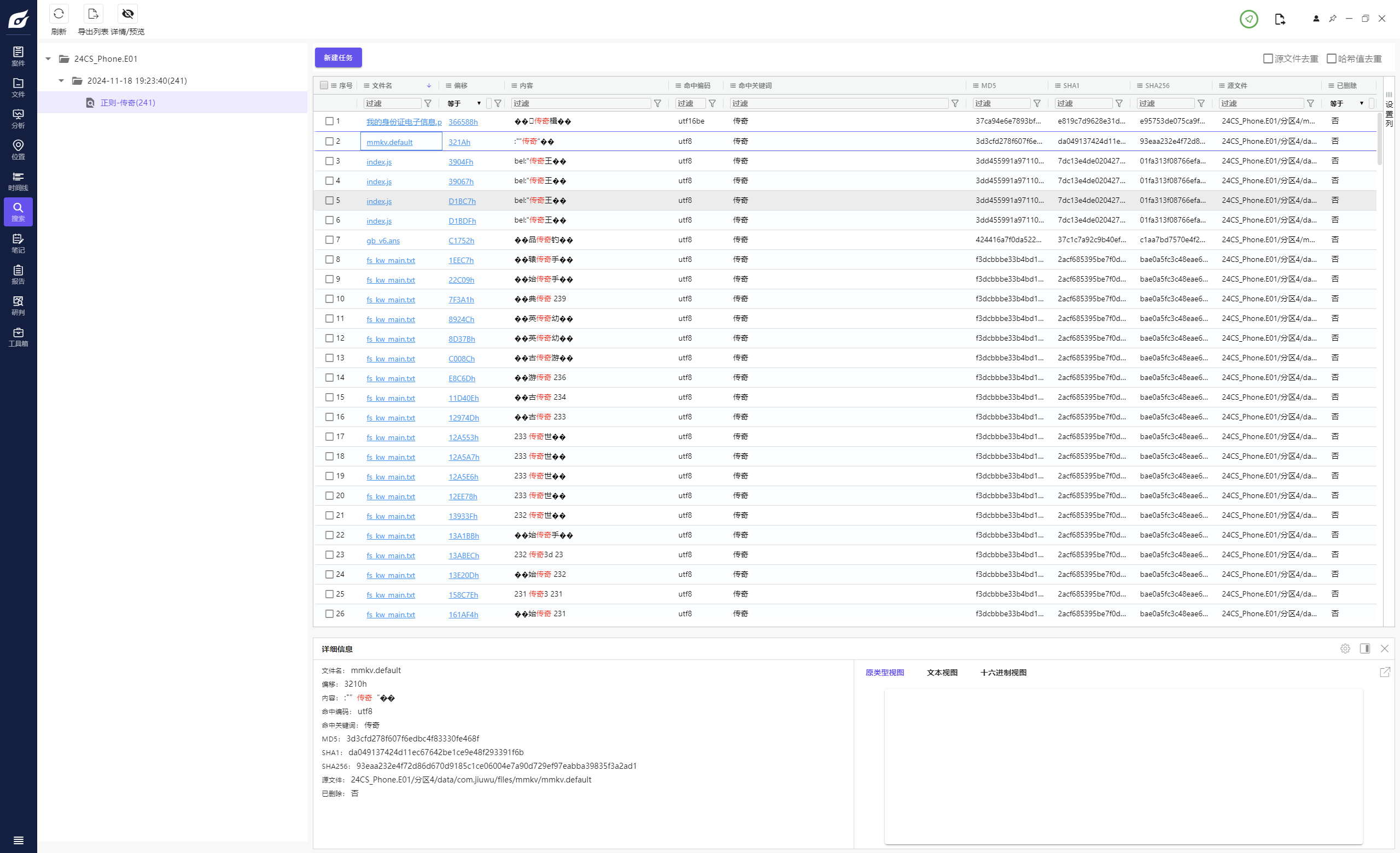Check the checkbox for row 5
Screen dimensions: 1400x853
330,200
